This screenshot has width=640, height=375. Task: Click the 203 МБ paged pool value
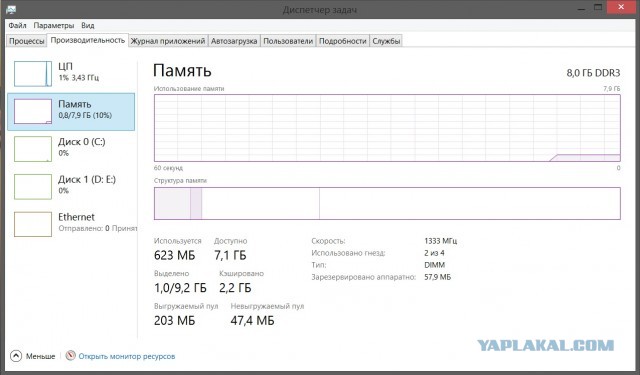(174, 321)
